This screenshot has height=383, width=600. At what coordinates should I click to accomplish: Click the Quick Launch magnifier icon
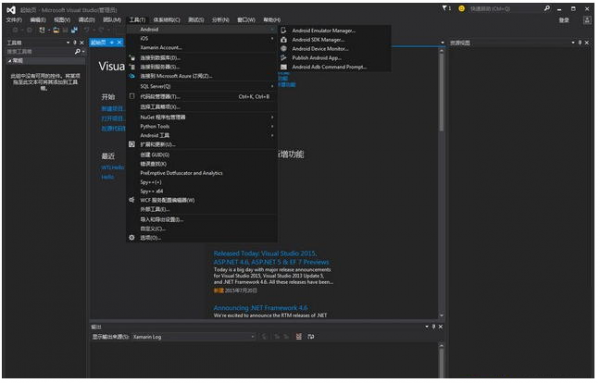tap(548, 8)
